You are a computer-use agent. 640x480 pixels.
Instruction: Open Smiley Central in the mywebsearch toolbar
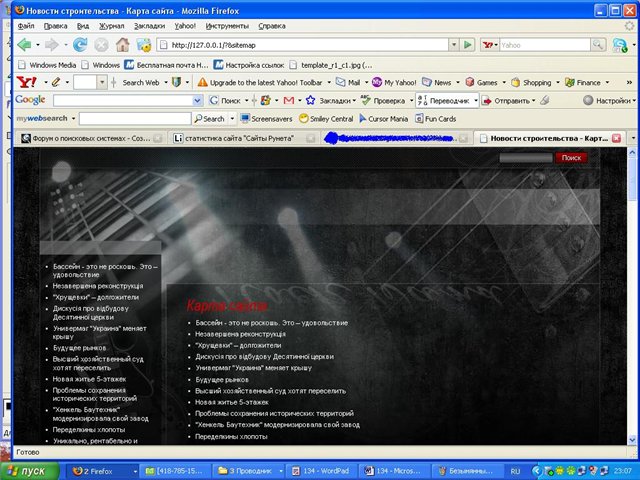[x=326, y=119]
